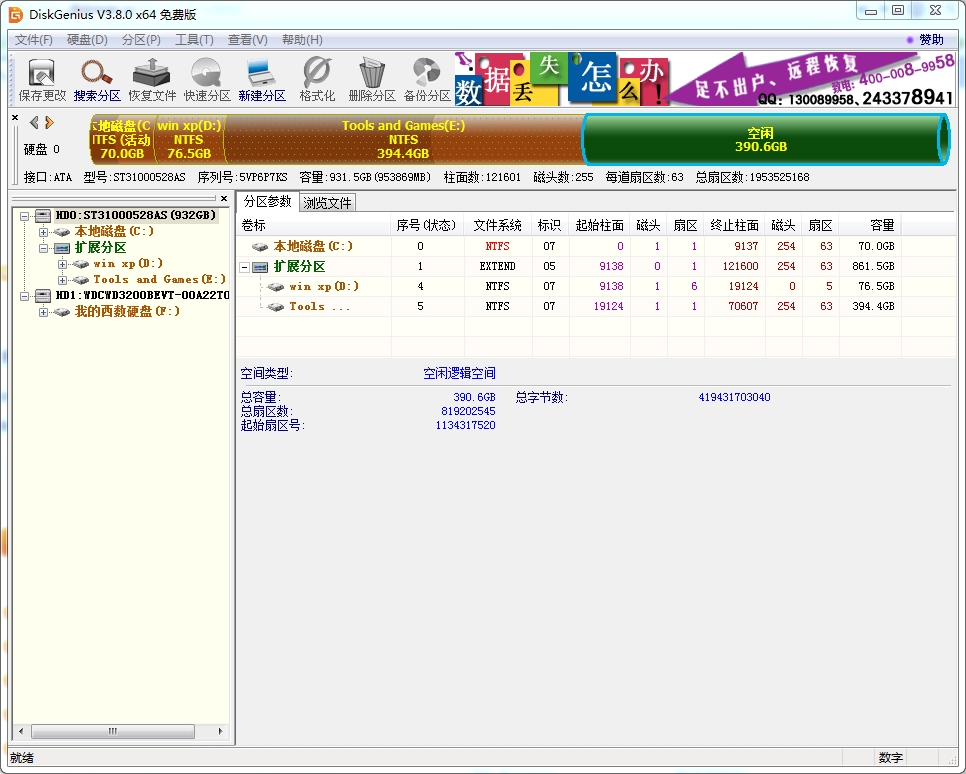Select Tools and Games(E:) in the tree
The width and height of the screenshot is (966, 774).
(160, 279)
